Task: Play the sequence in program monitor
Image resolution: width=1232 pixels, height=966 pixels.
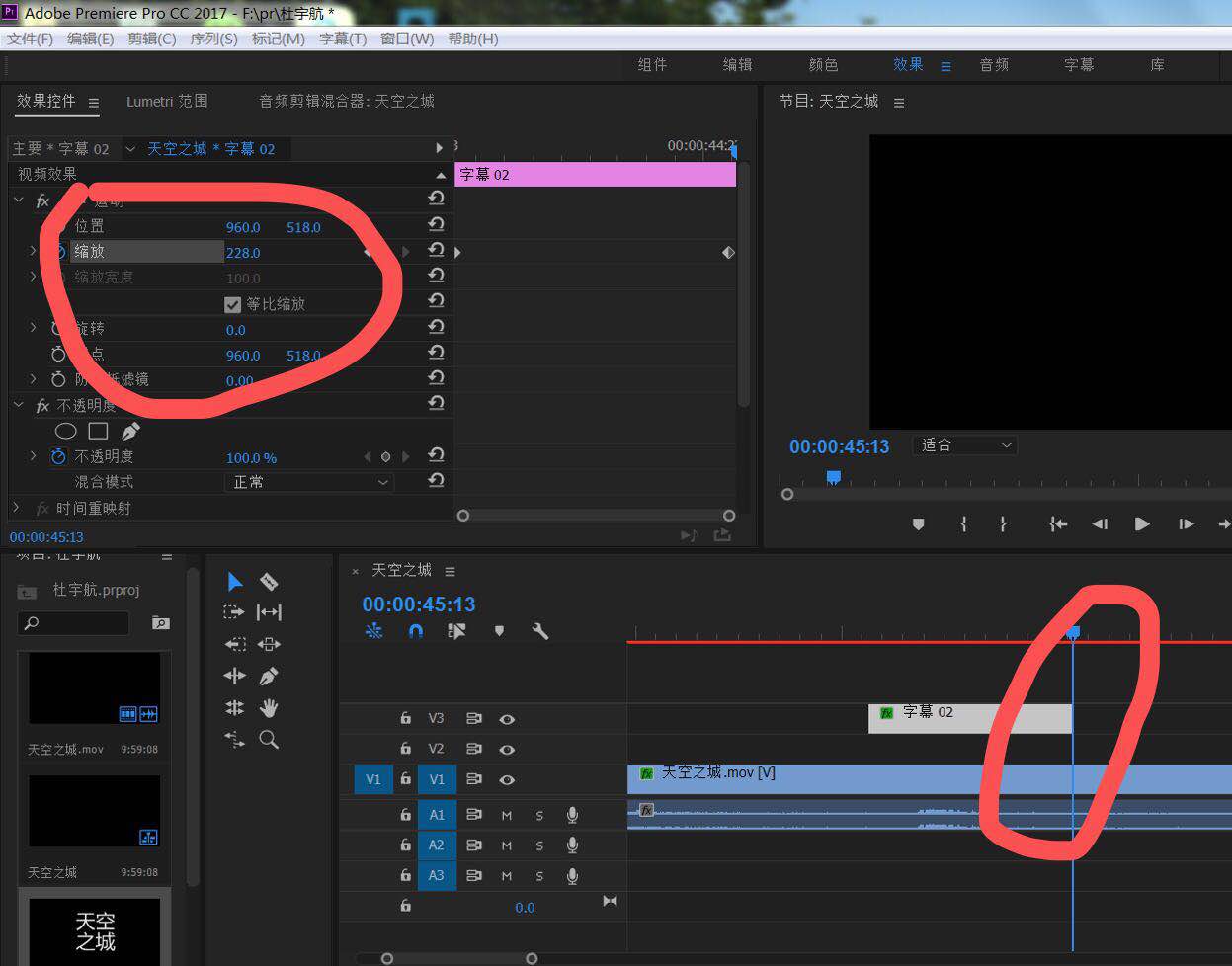Action: [1142, 524]
